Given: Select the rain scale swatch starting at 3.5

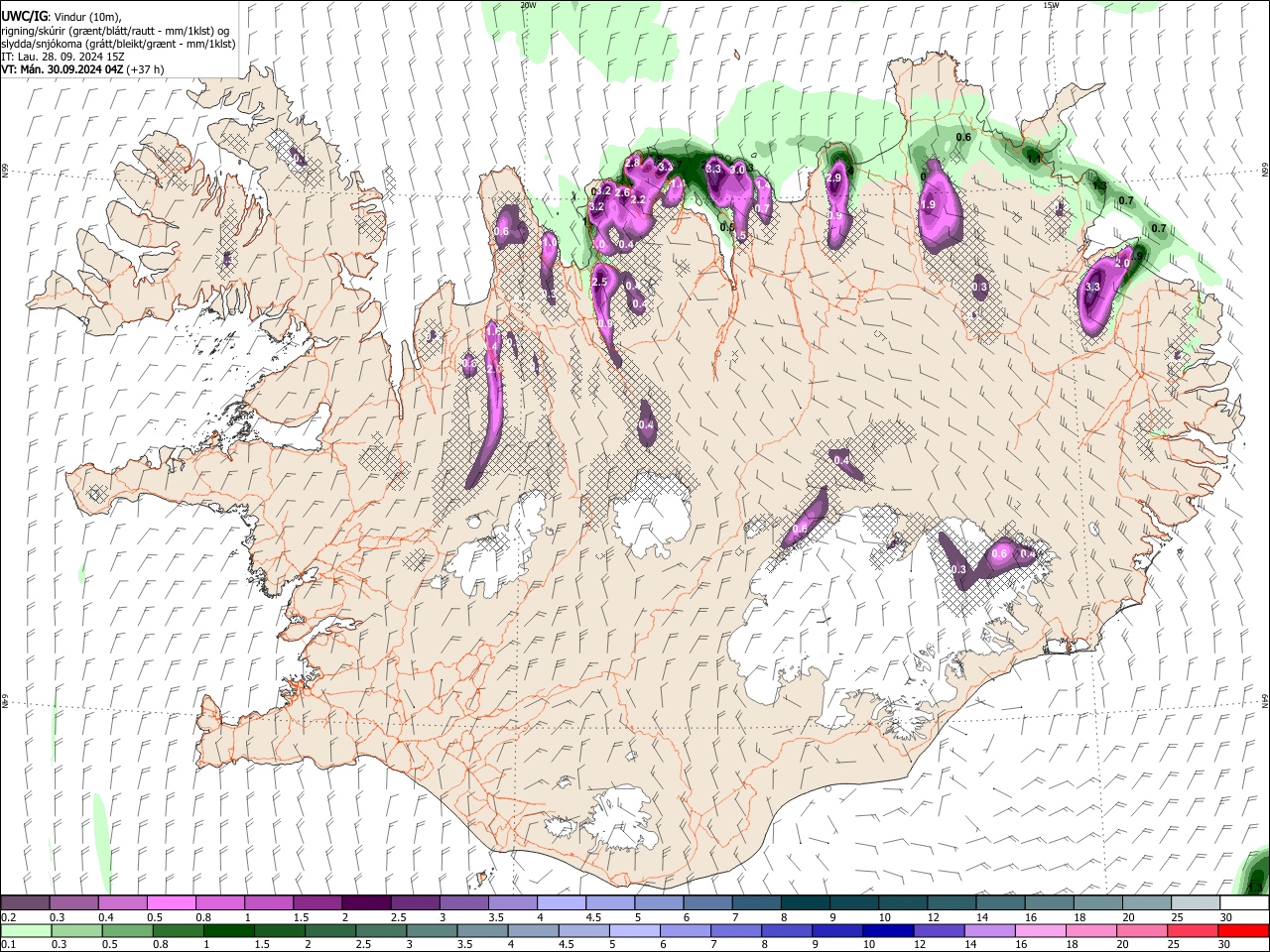Looking at the screenshot, I should [x=482, y=930].
